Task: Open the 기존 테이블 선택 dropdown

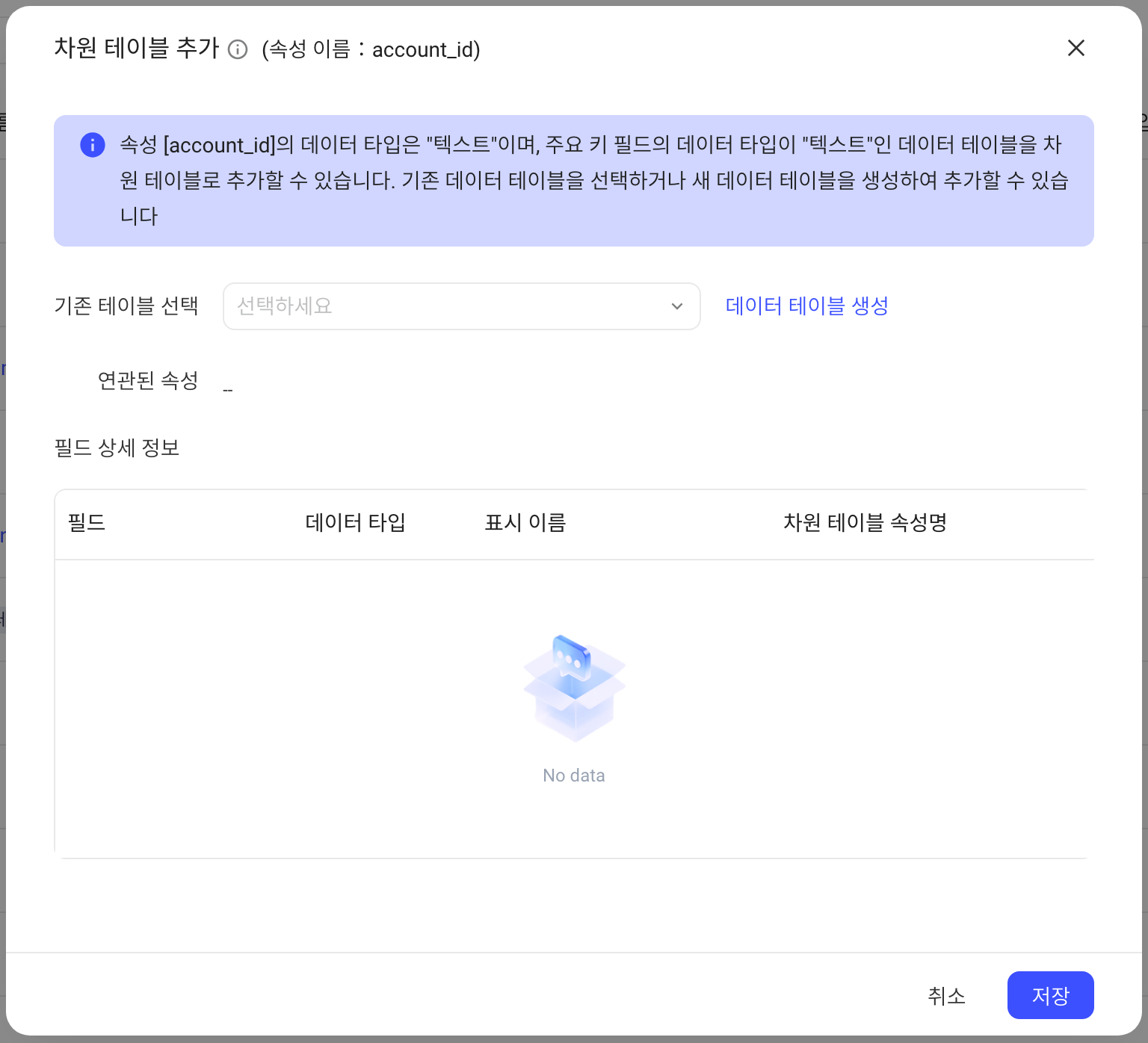Action: (x=461, y=306)
